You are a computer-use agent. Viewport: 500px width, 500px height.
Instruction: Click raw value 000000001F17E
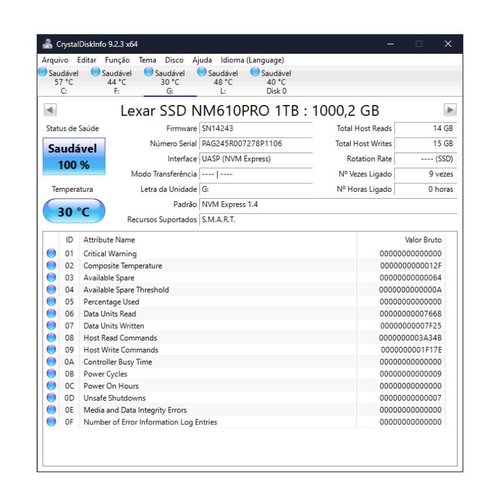[411, 350]
